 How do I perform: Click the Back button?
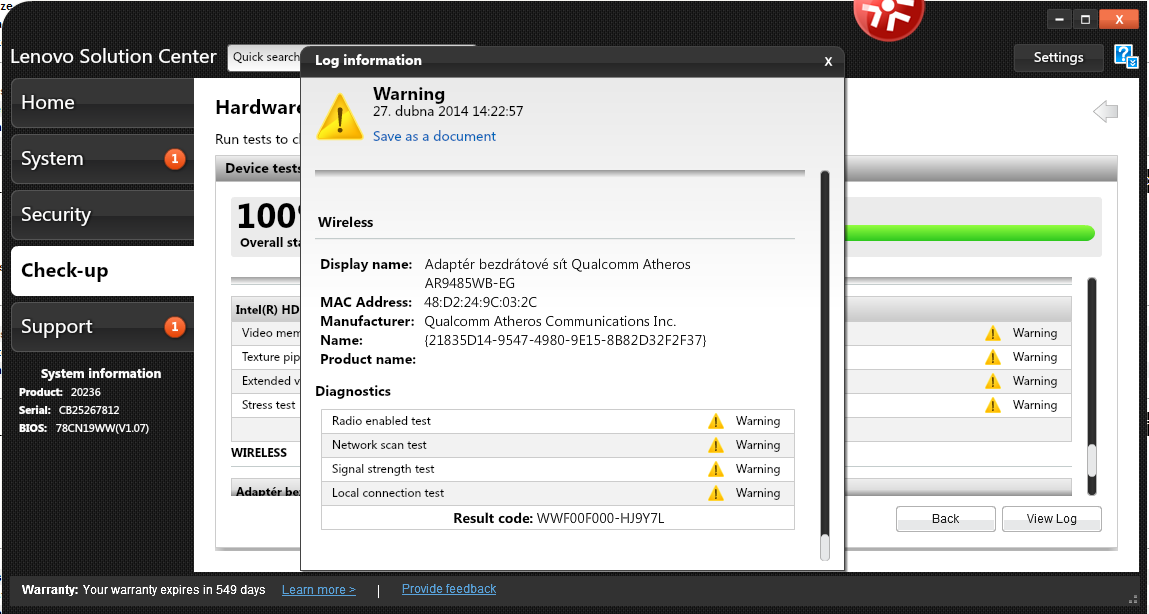(945, 519)
